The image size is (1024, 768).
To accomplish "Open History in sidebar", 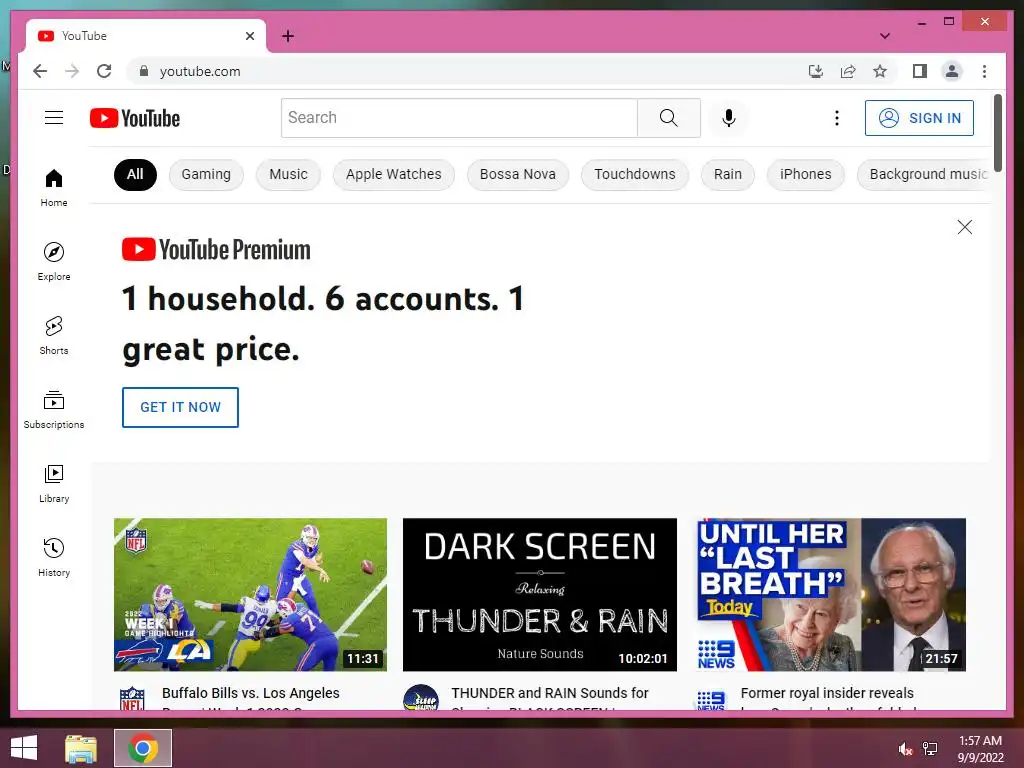I will (x=54, y=557).
